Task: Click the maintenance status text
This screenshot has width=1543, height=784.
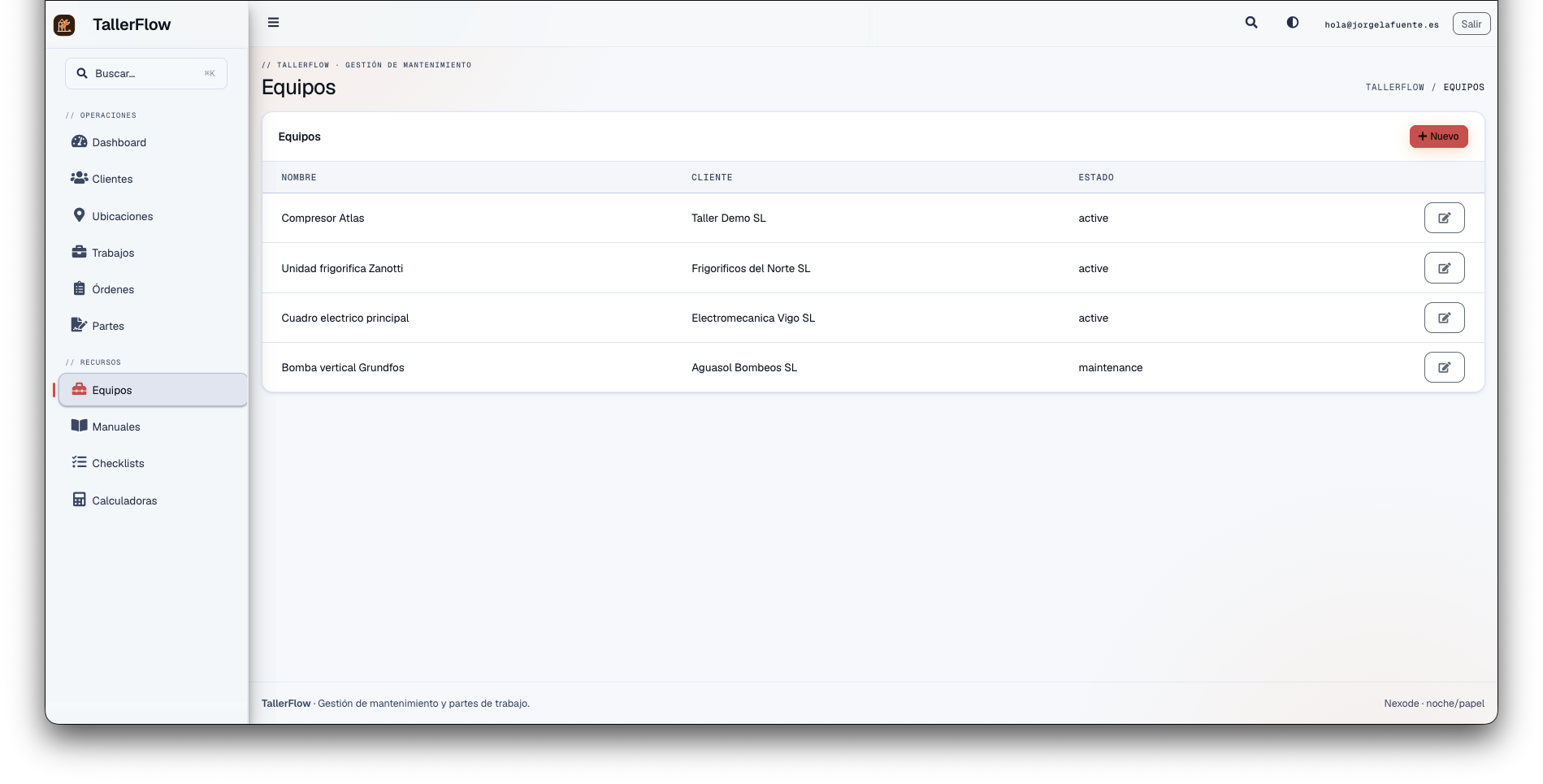Action: (x=1110, y=367)
